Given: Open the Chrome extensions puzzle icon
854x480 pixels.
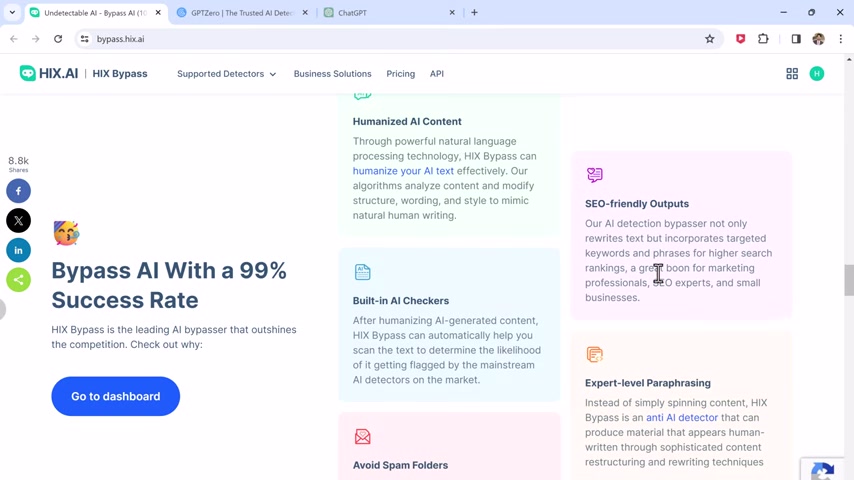Looking at the screenshot, I should [763, 39].
